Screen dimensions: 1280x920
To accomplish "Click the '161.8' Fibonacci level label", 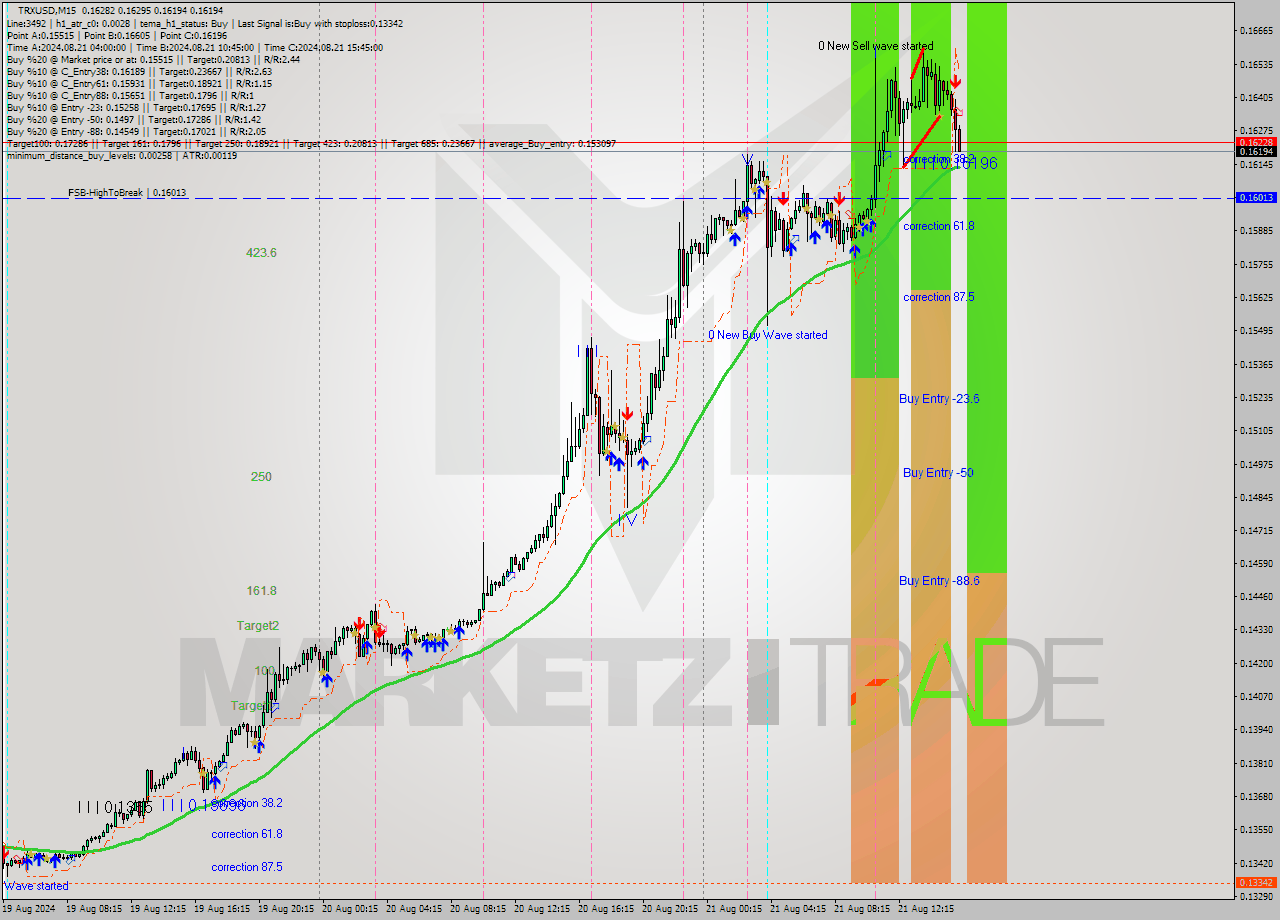I will 261,591.
